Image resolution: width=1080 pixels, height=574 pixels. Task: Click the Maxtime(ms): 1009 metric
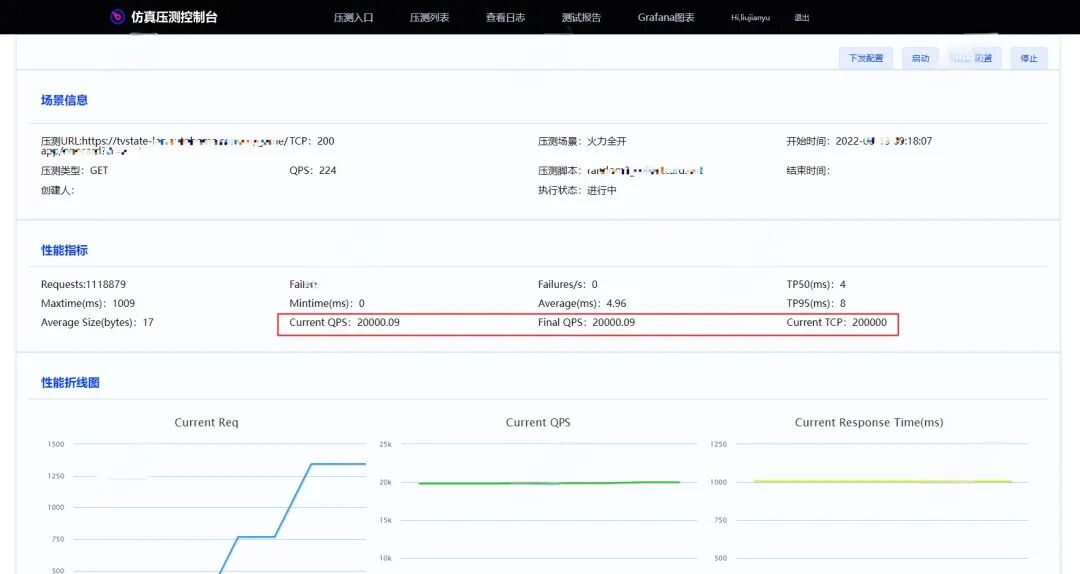click(x=87, y=303)
